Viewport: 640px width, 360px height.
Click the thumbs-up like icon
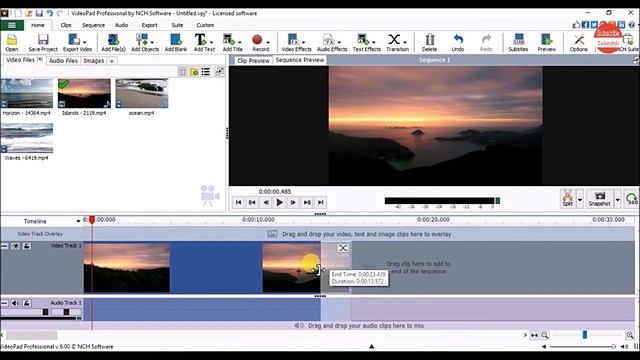coord(576,25)
